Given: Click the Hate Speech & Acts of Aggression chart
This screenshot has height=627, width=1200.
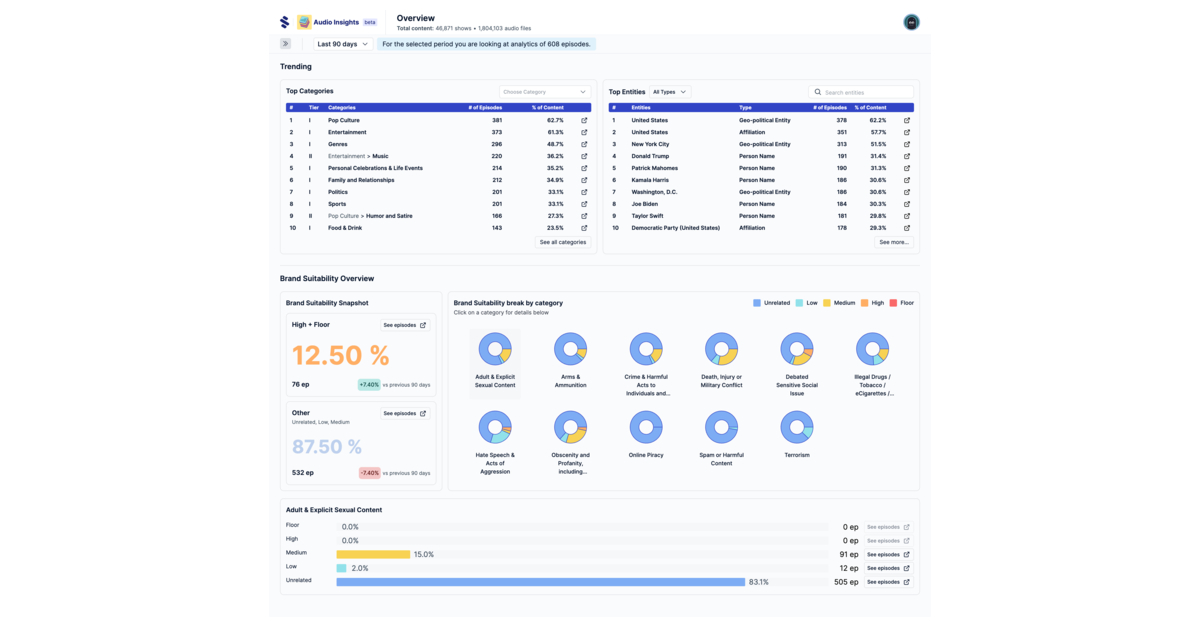Looking at the screenshot, I should [x=495, y=429].
